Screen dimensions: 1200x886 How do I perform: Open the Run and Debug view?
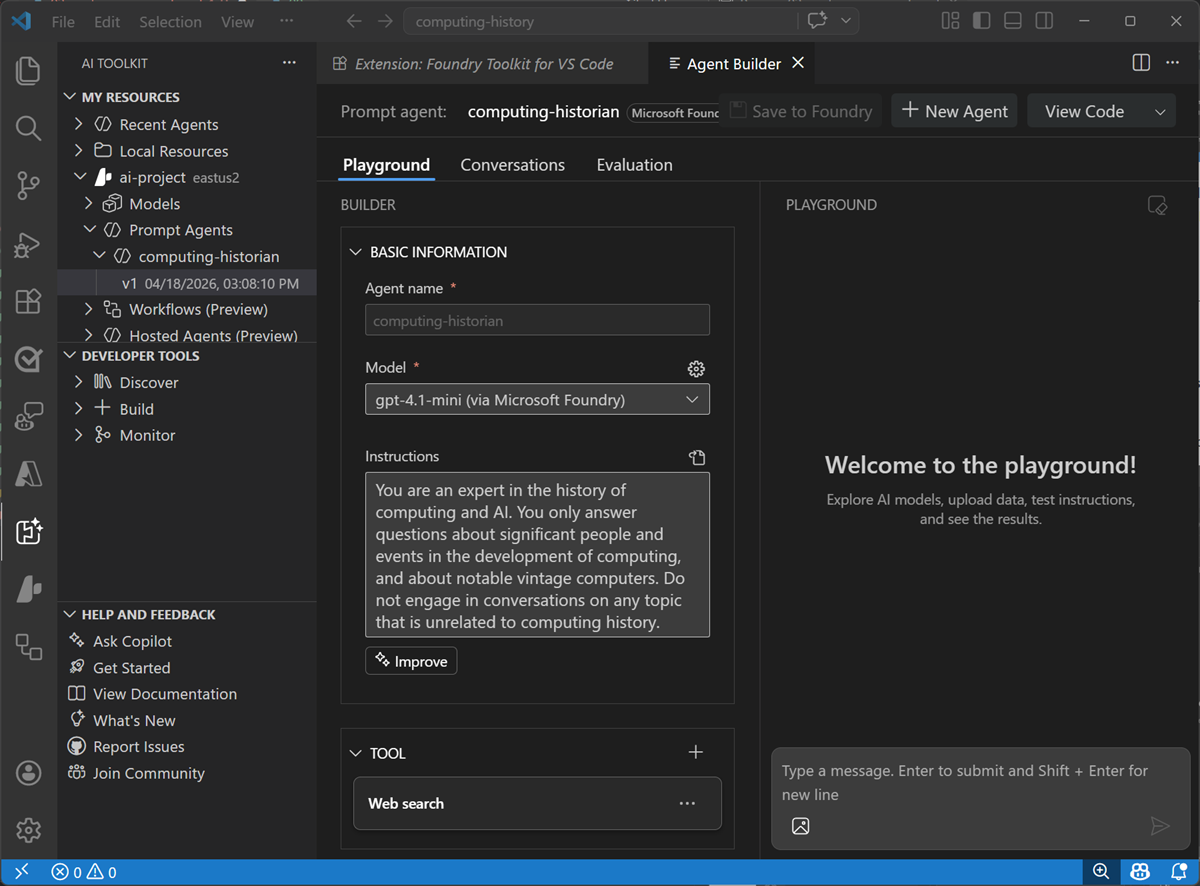(28, 243)
